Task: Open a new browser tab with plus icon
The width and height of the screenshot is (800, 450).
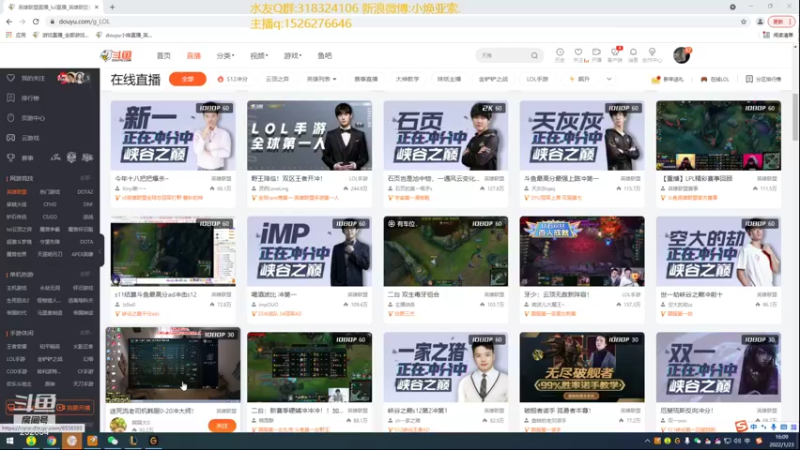Action: (112, 7)
